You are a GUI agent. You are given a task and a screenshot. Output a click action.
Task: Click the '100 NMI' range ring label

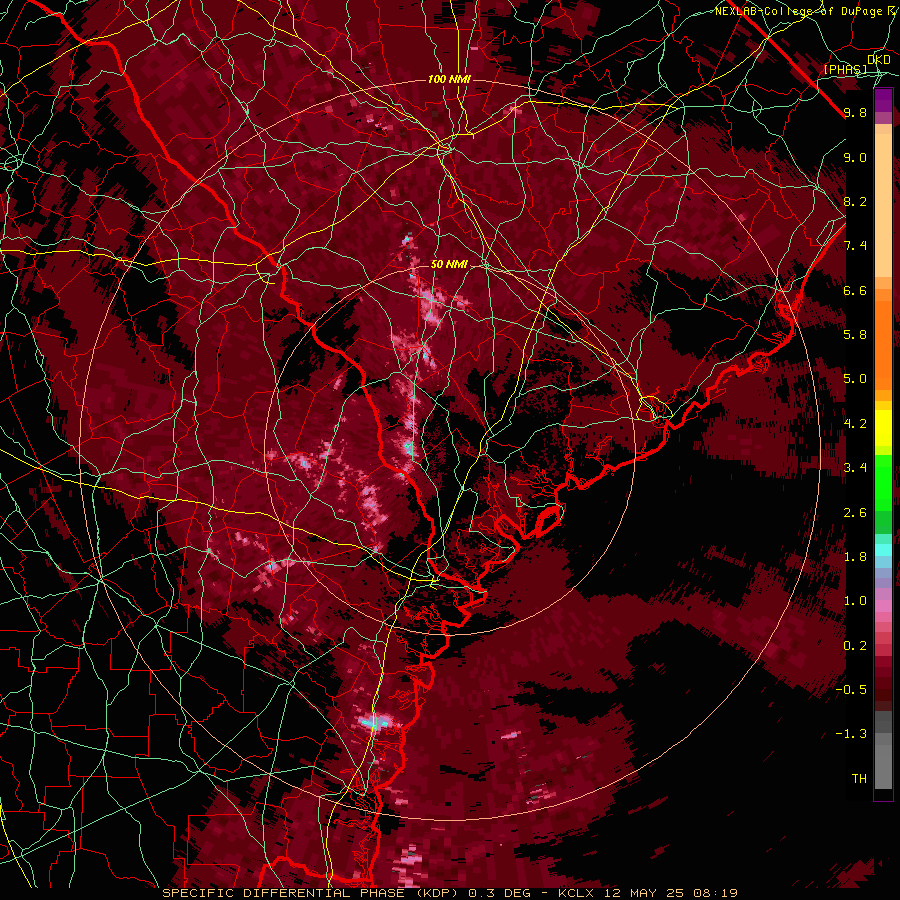coord(449,79)
